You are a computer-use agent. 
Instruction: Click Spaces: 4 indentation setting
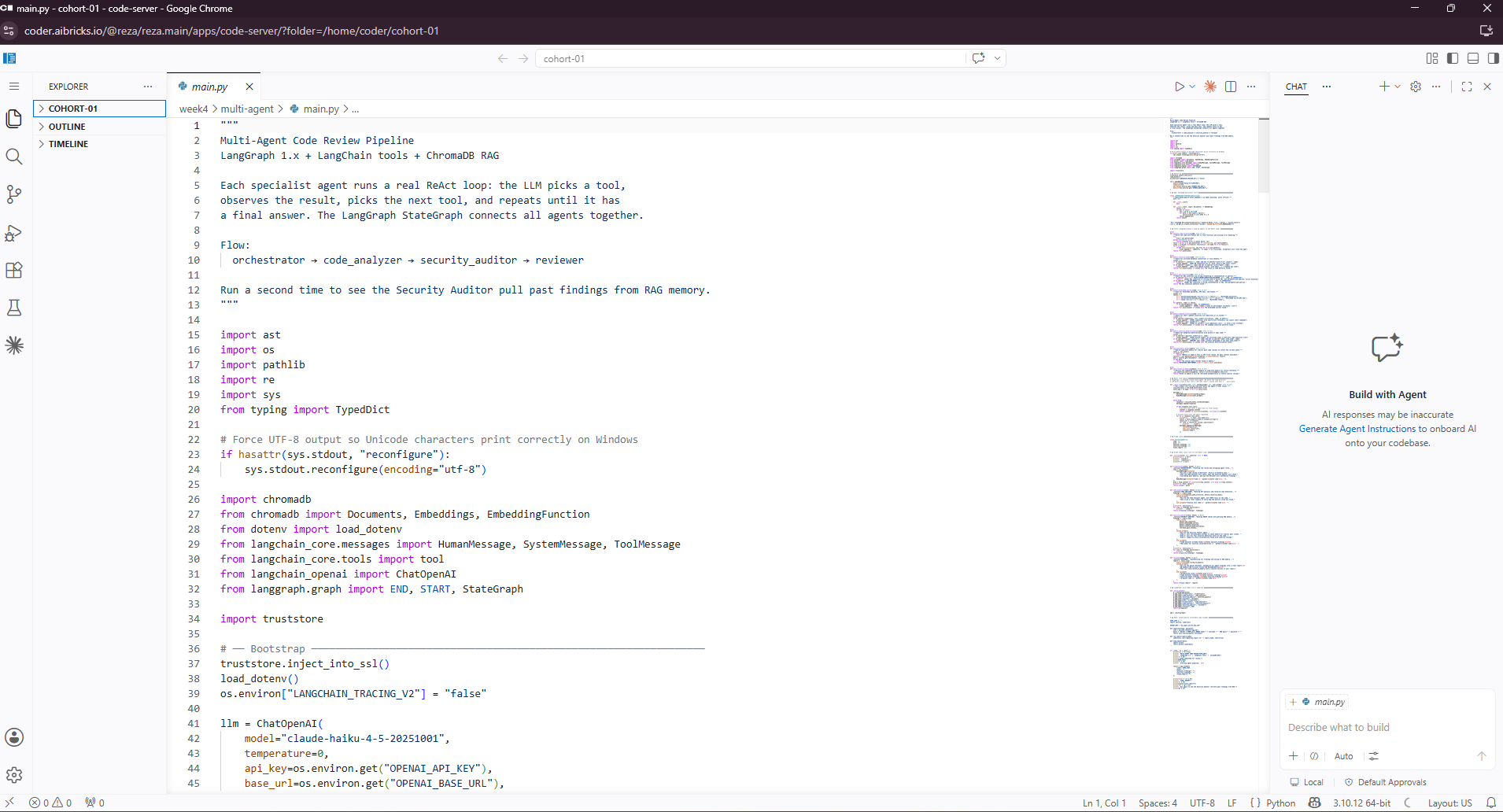pos(1158,803)
